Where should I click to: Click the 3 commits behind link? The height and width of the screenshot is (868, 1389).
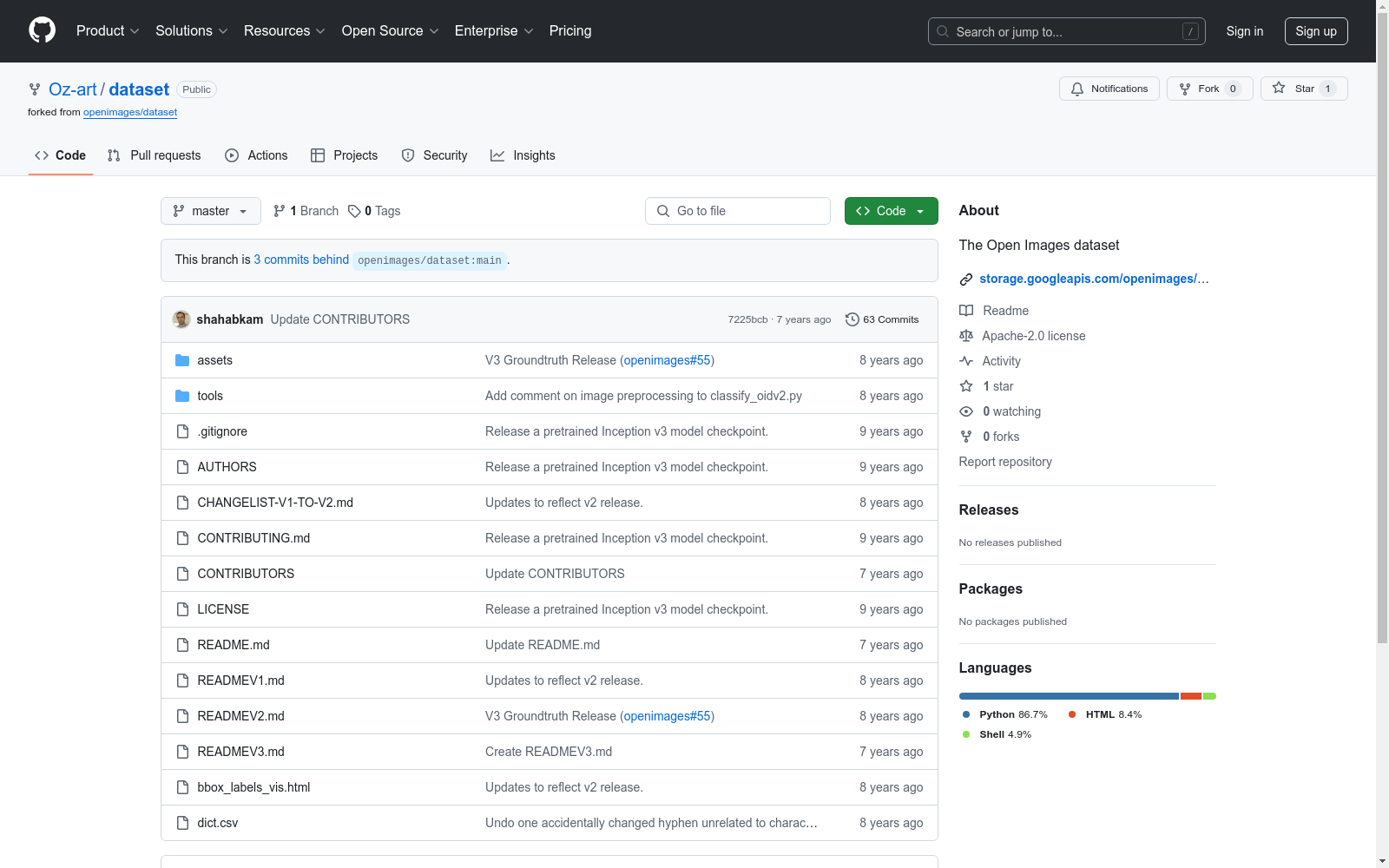point(301,260)
